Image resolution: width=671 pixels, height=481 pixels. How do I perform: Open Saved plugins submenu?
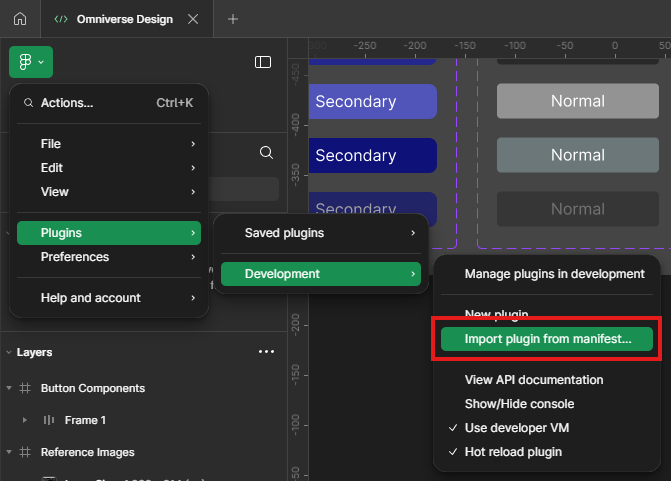click(321, 233)
